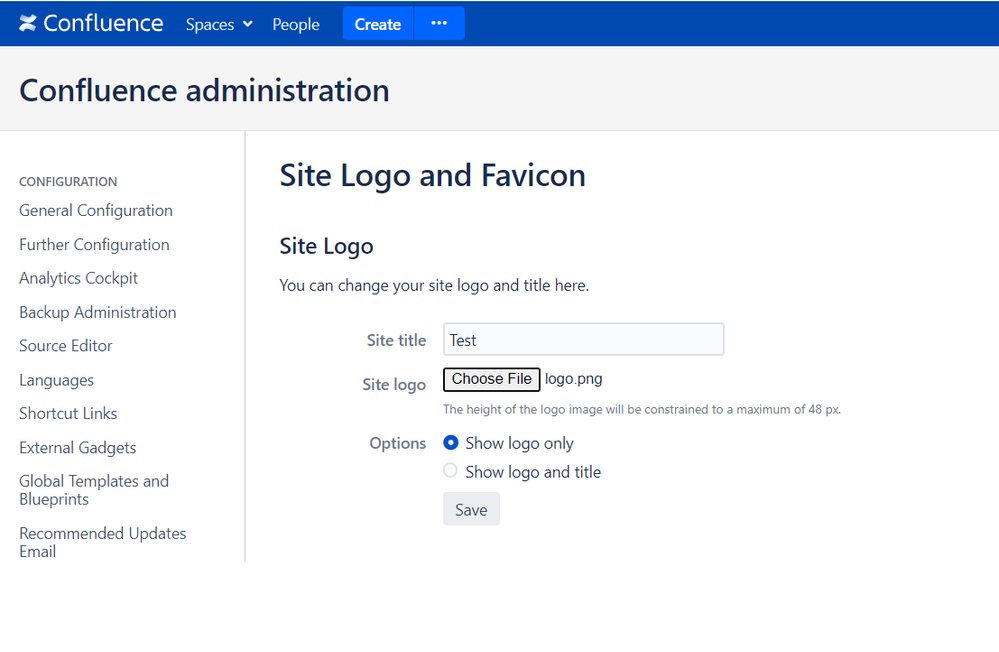
Task: Click the Confluence logo icon
Action: coord(27,24)
